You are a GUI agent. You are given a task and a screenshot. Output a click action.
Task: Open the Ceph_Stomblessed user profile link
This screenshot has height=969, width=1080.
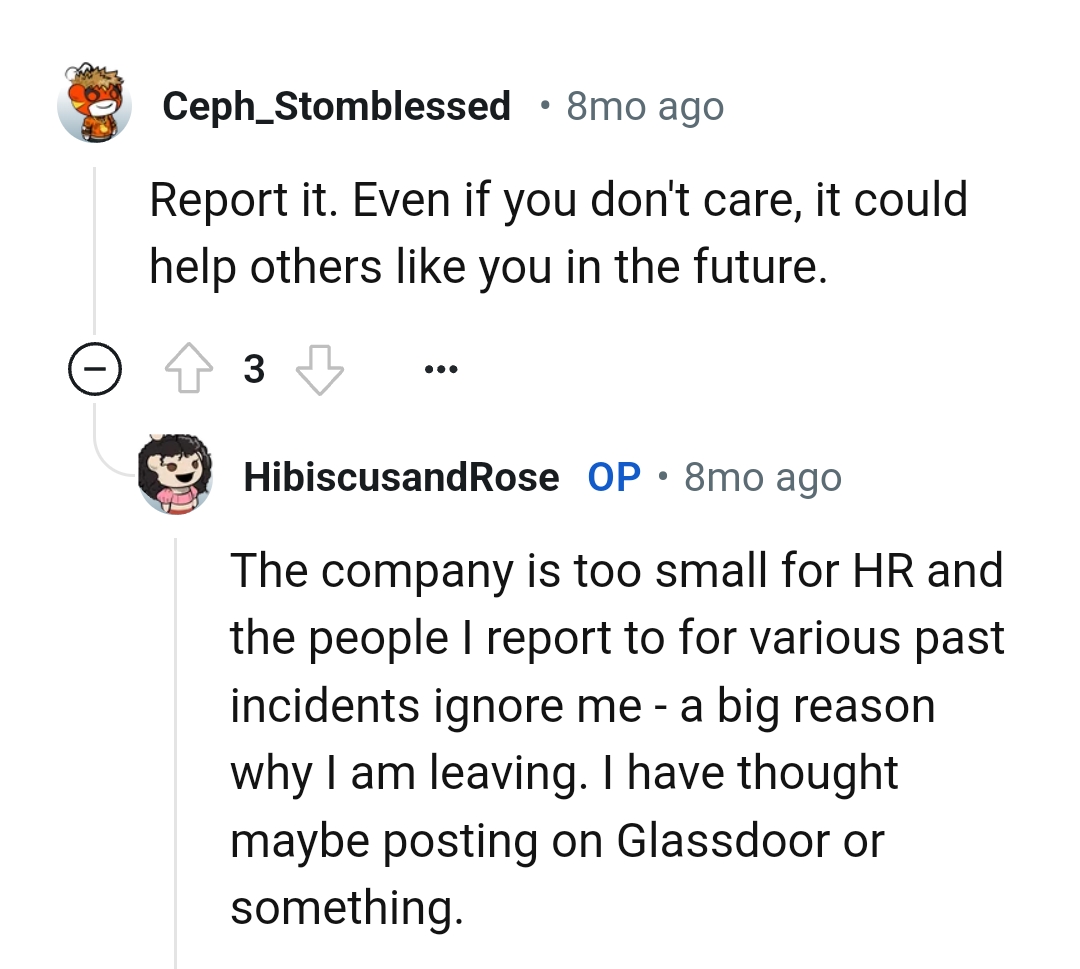point(336,105)
